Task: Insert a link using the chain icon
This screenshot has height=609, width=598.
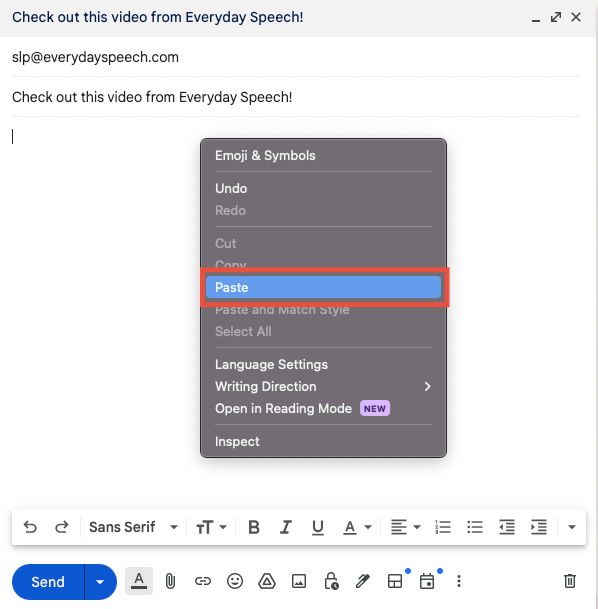Action: [202, 581]
